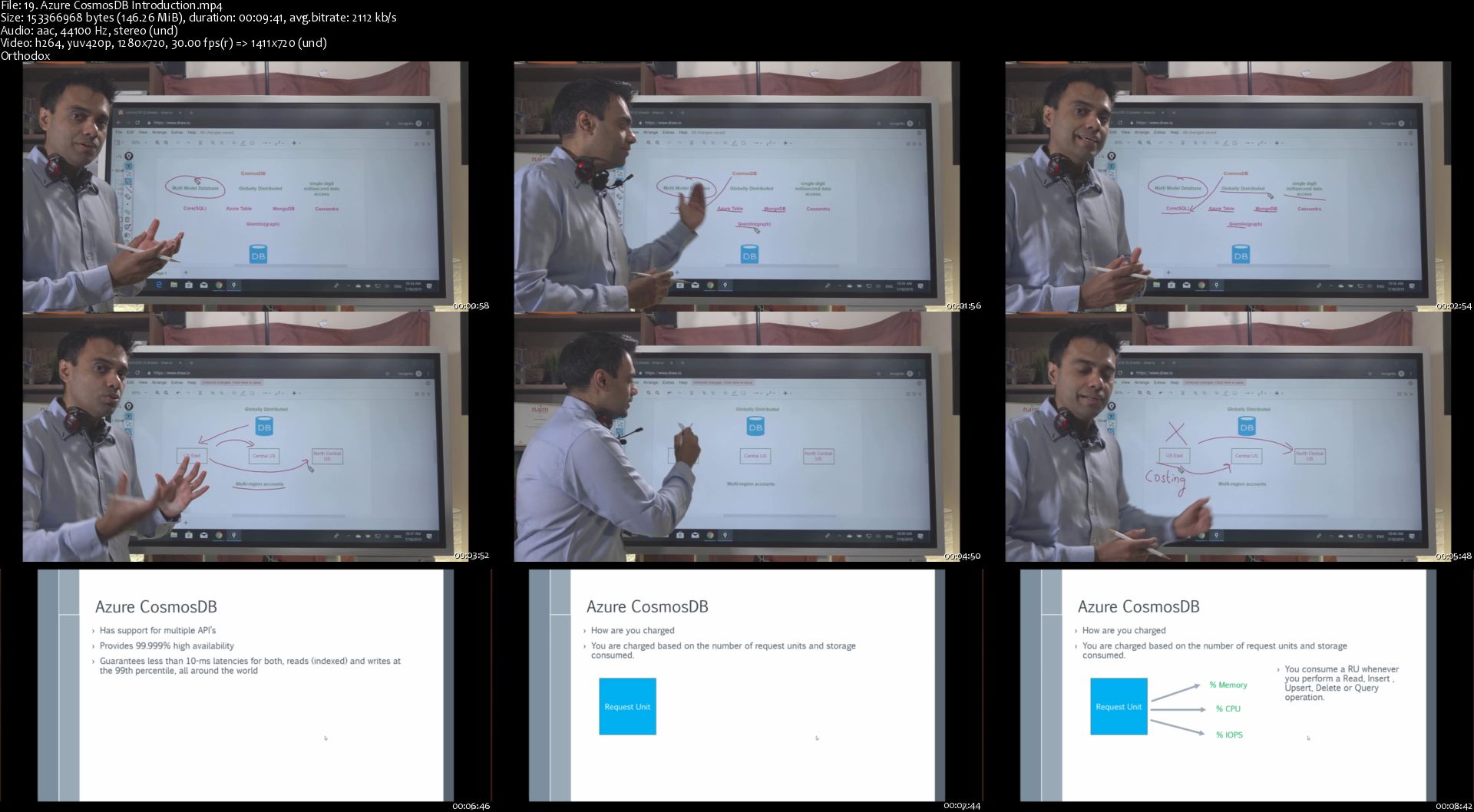Click 'Multi-region accounts' text in 00:03:52 frame
This screenshot has height=812, width=1474.
(259, 484)
